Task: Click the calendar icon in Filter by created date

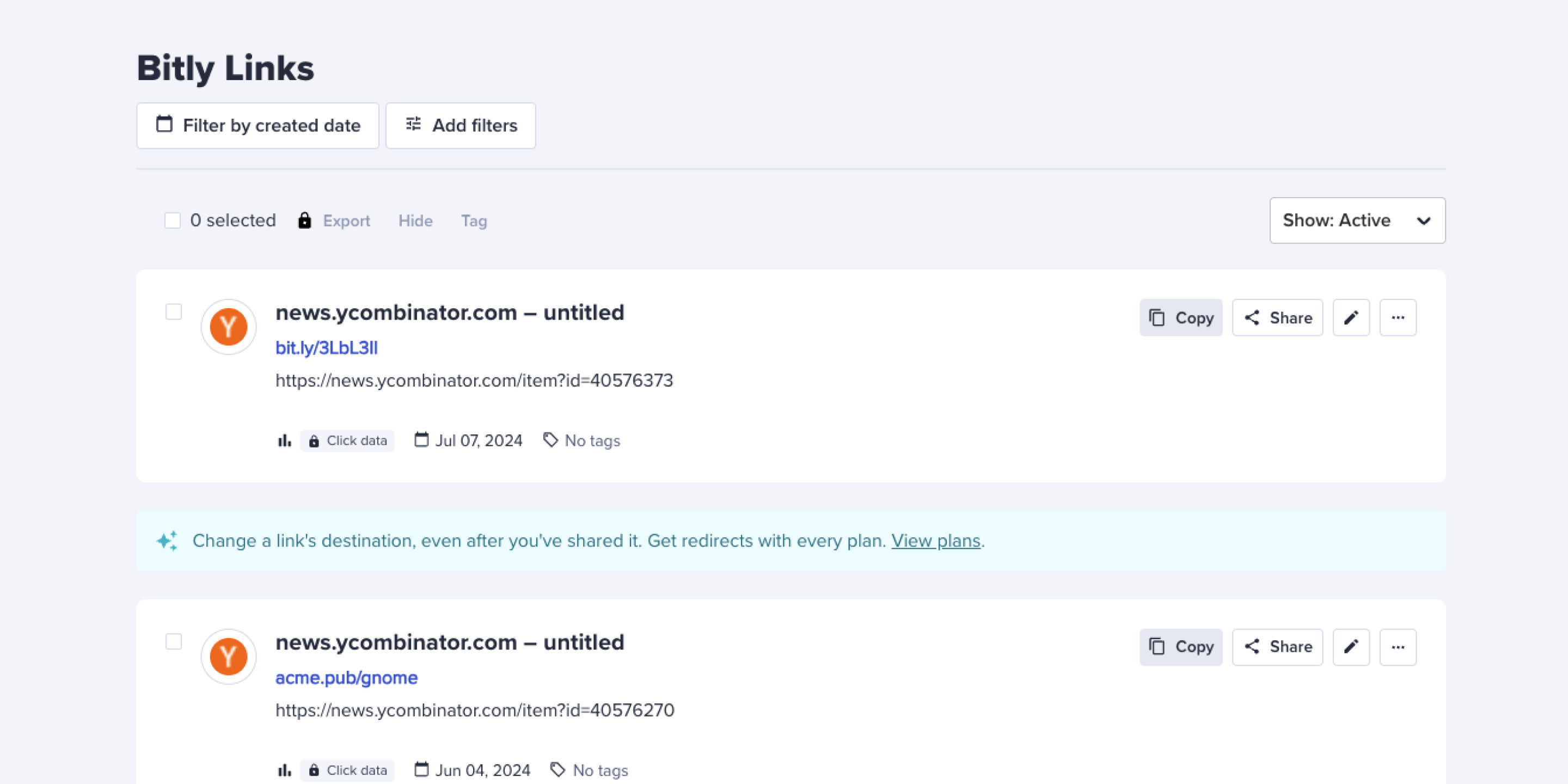Action: pyautogui.click(x=164, y=124)
